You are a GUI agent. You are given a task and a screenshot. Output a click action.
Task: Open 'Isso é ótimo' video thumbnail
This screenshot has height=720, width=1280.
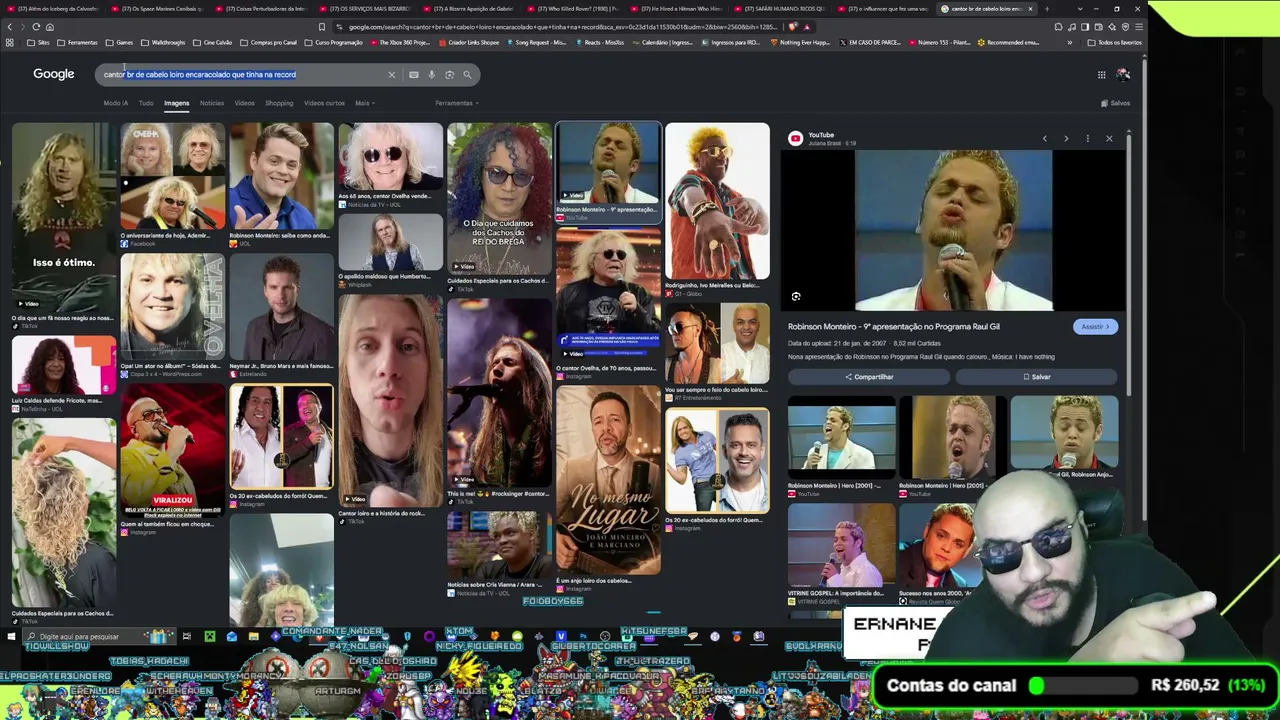pos(64,217)
